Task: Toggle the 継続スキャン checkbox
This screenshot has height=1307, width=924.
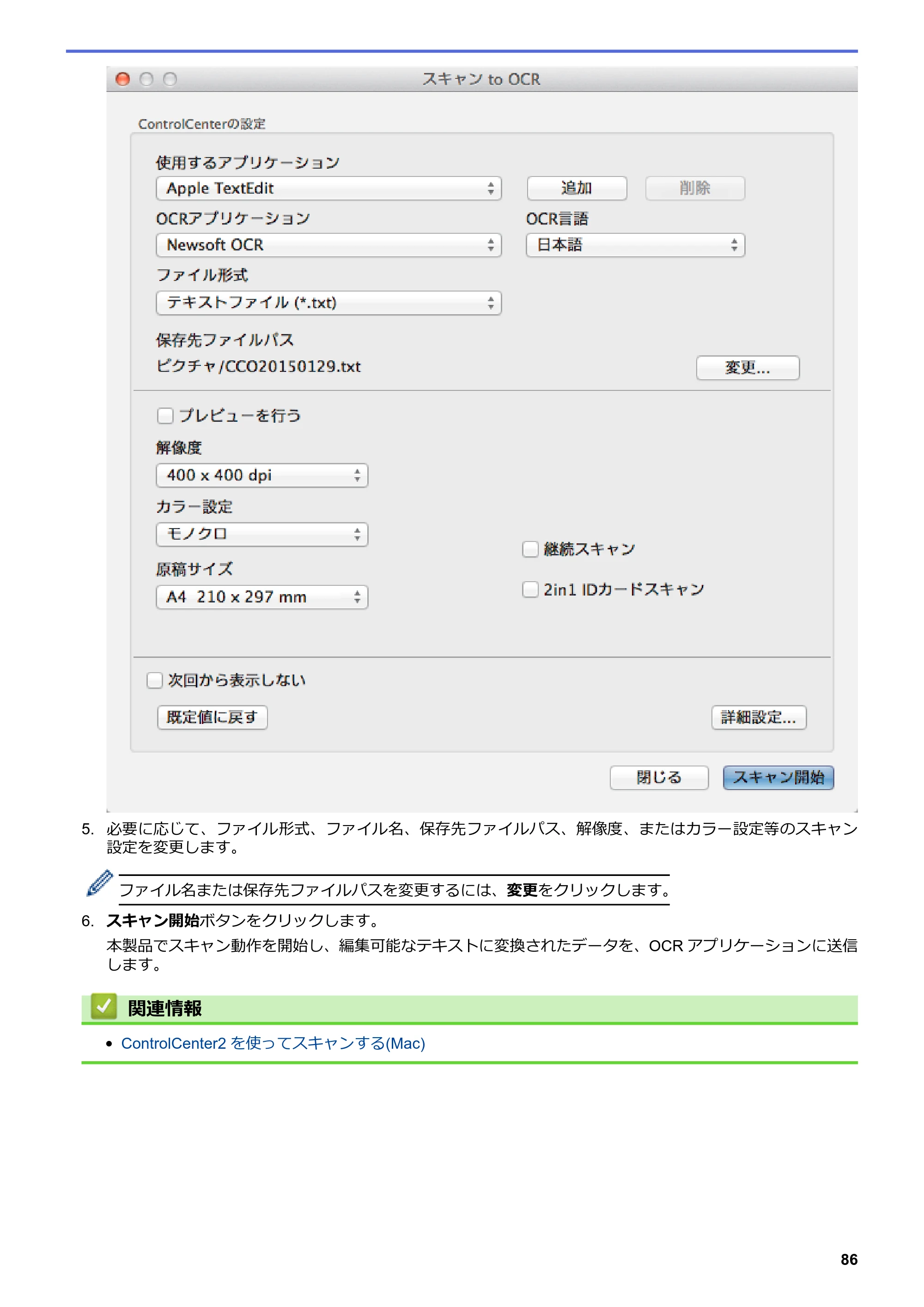Action: 530,549
